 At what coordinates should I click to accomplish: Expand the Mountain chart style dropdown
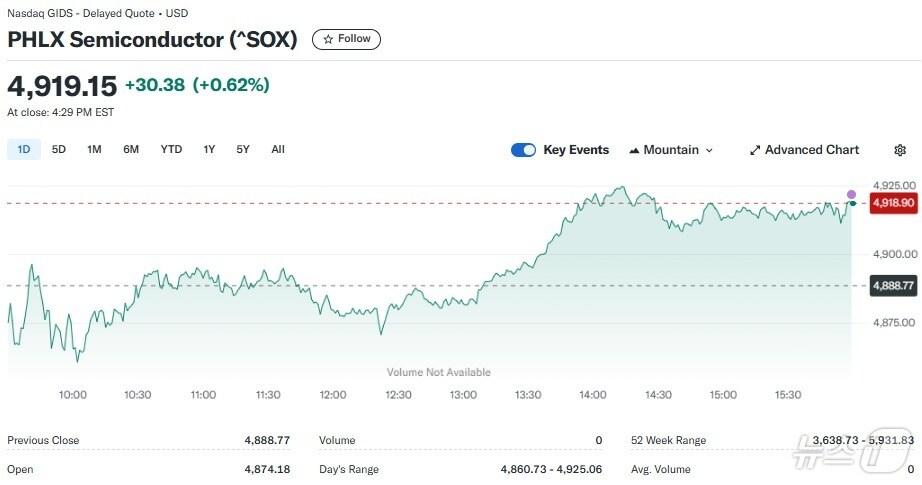709,150
